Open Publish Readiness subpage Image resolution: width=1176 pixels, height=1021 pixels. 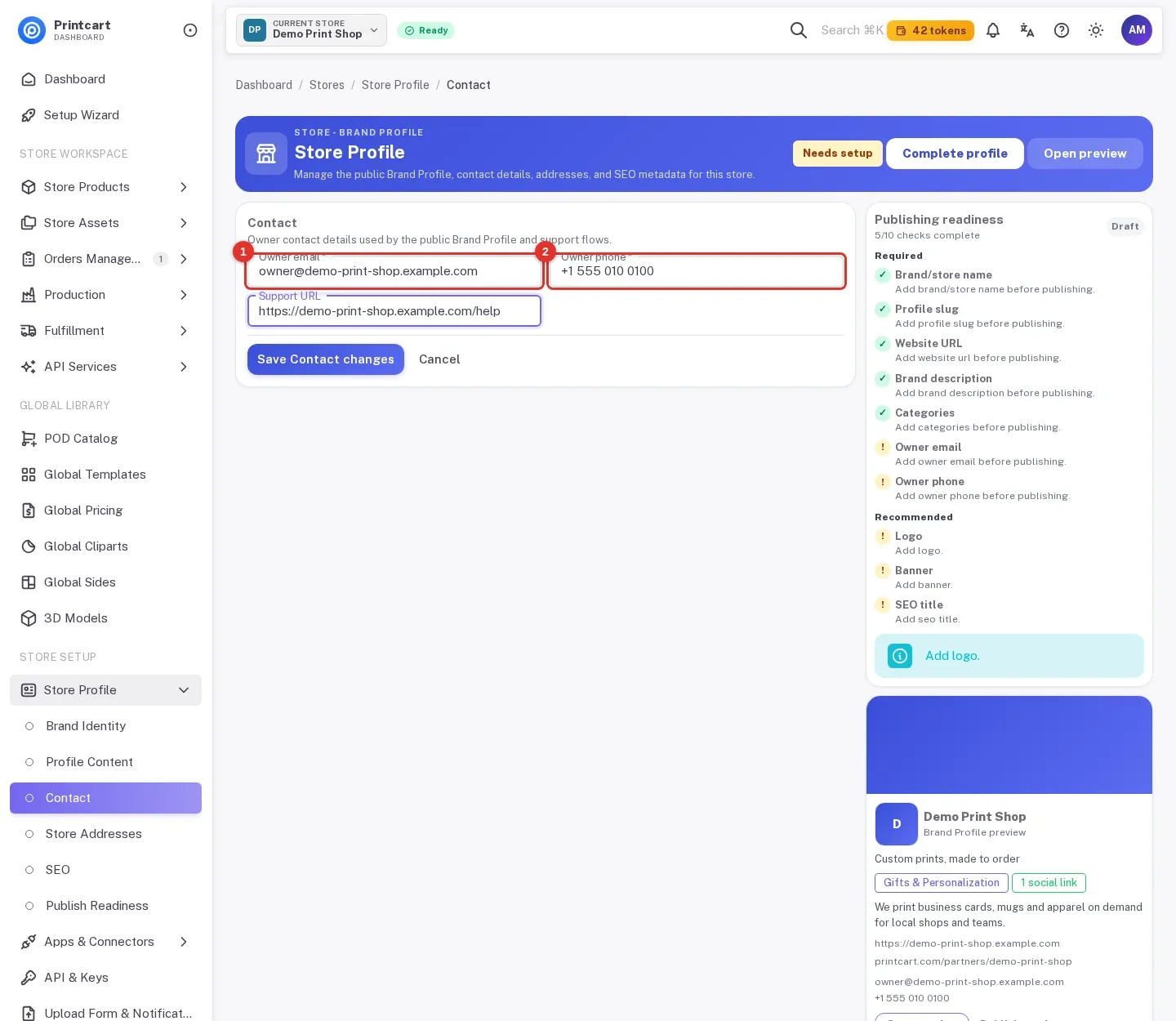point(105,906)
